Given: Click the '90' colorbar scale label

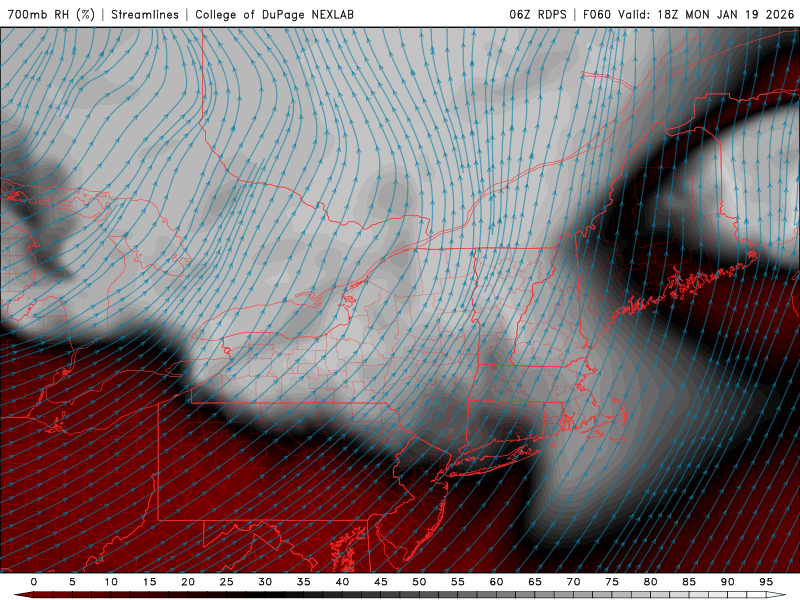Looking at the screenshot, I should (x=728, y=582).
